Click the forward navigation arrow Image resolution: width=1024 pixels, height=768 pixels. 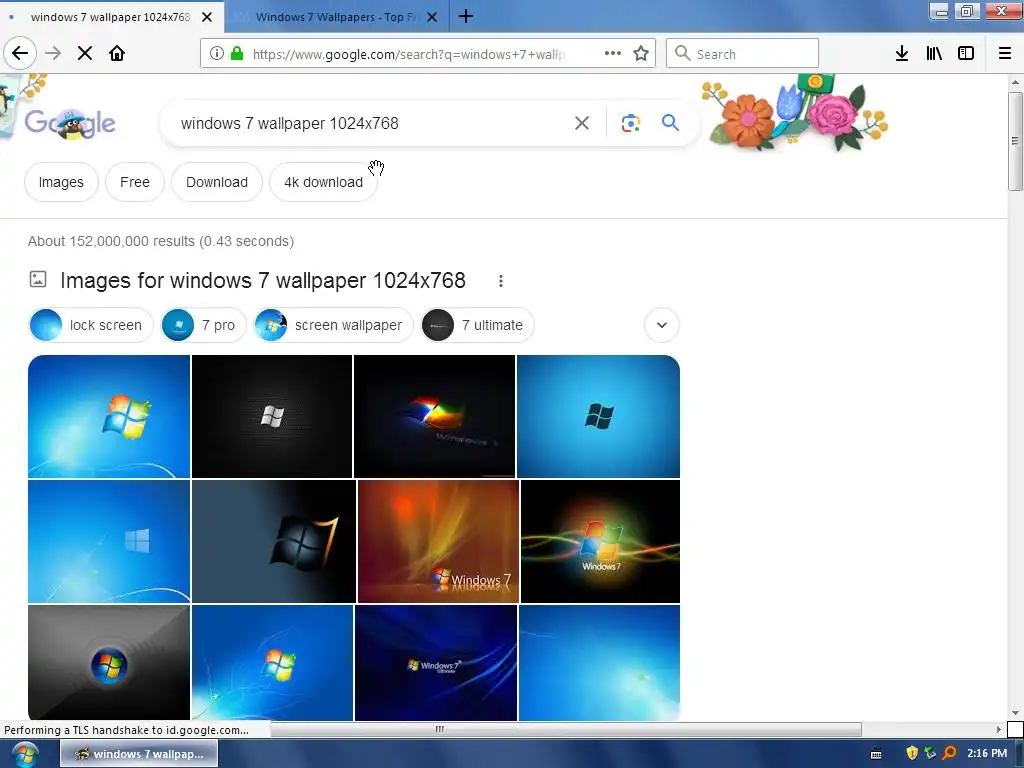[54, 54]
